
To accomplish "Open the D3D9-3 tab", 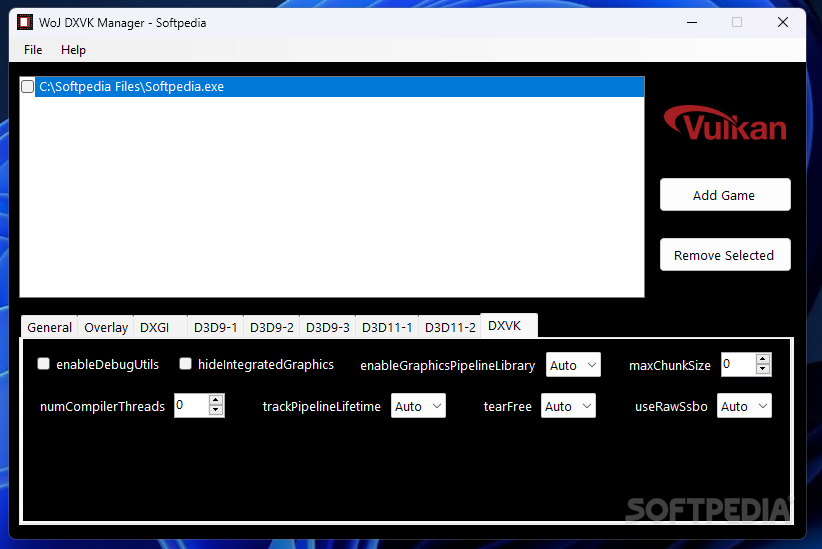I will click(x=328, y=327).
